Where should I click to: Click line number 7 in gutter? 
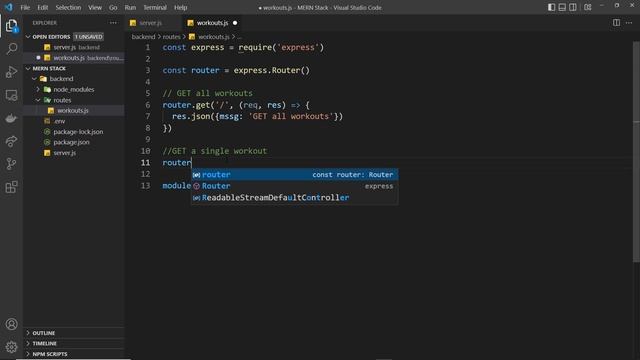148,116
